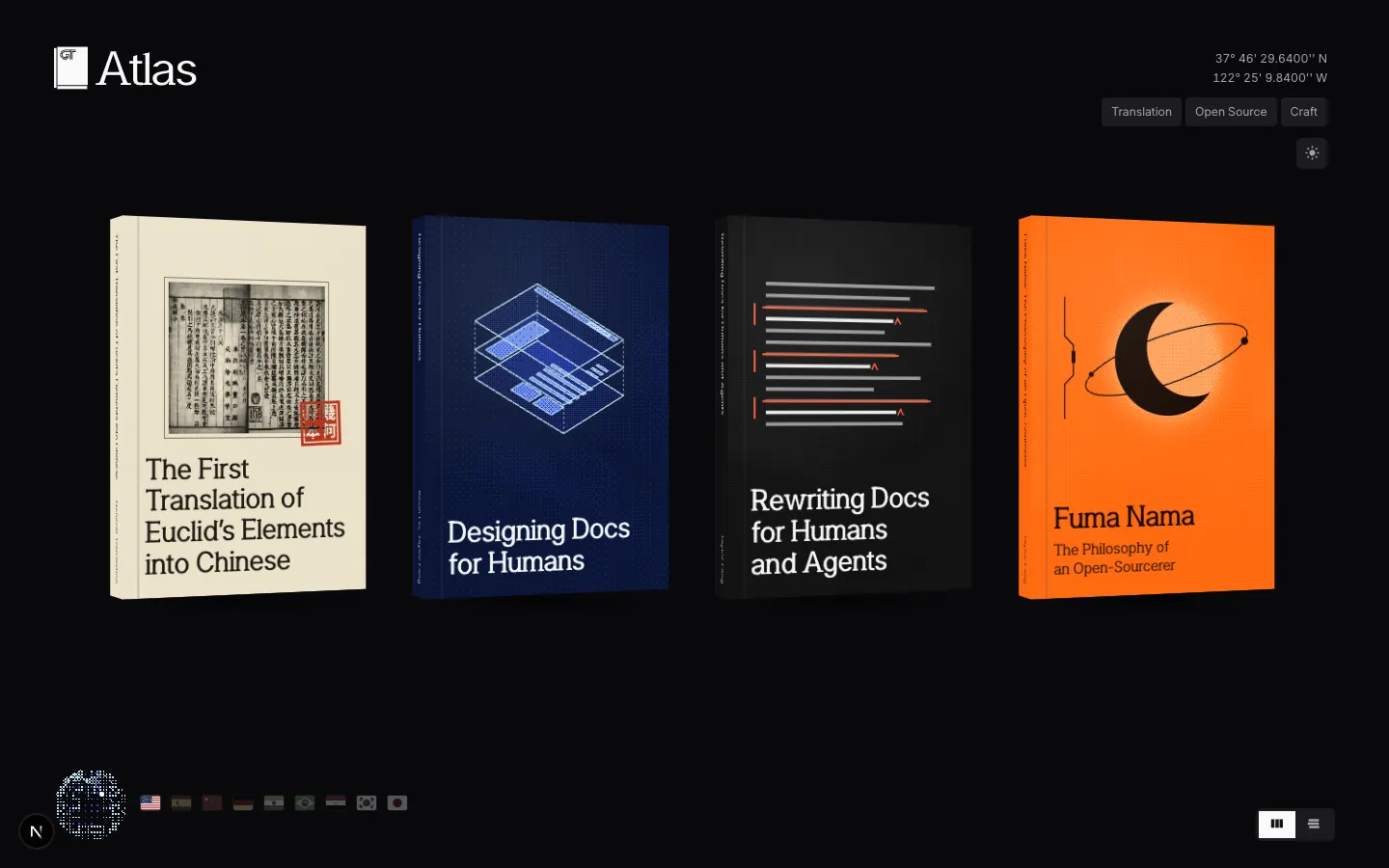Viewport: 1389px width, 868px height.
Task: Click the longitude coordinate text ending in W
Action: (1269, 78)
